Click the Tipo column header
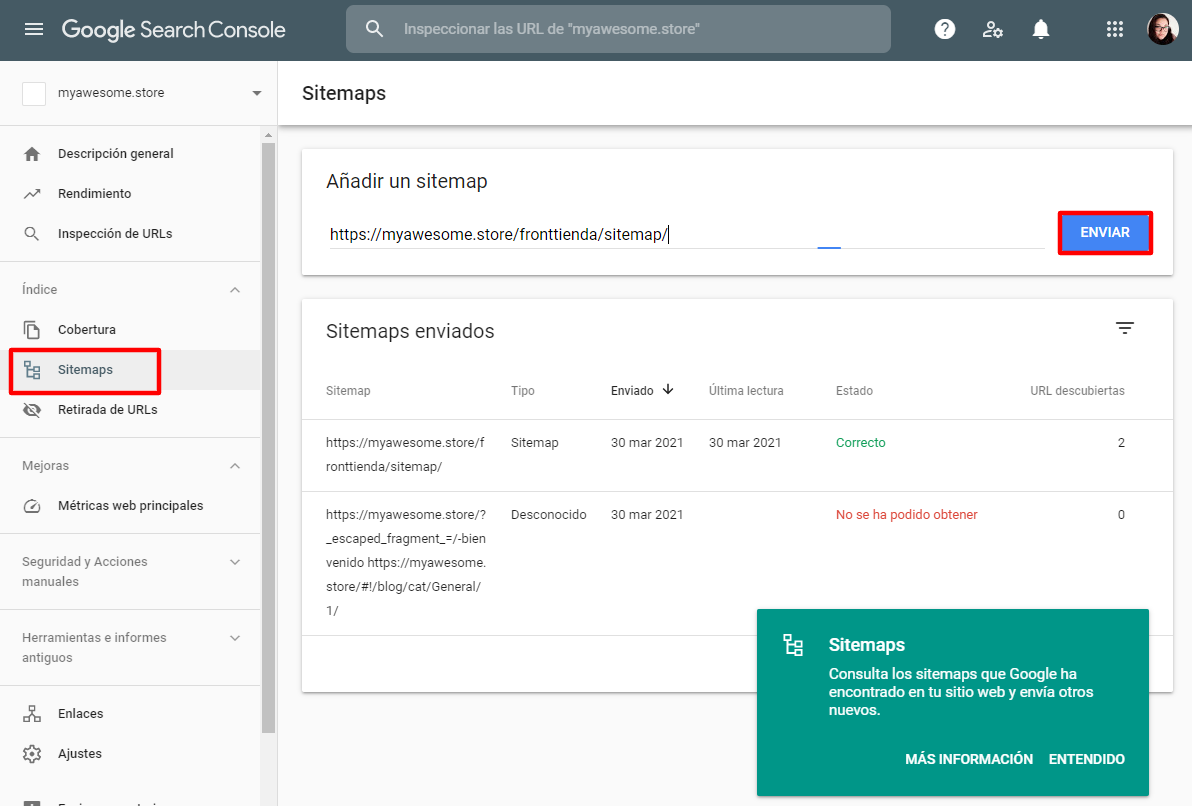This screenshot has width=1192, height=806. (522, 391)
